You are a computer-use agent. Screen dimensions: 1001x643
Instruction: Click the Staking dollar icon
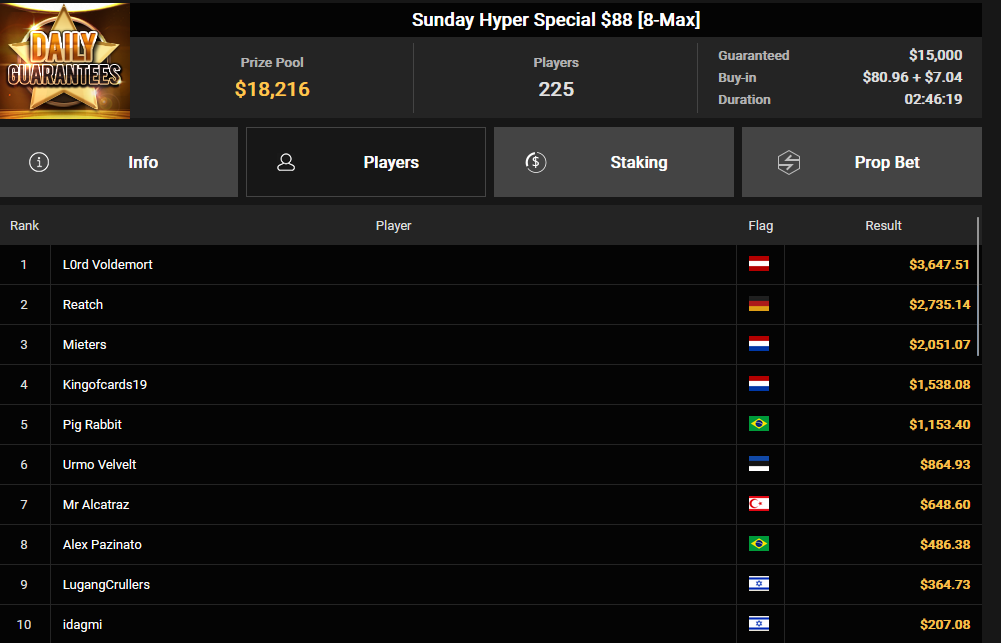tap(536, 162)
